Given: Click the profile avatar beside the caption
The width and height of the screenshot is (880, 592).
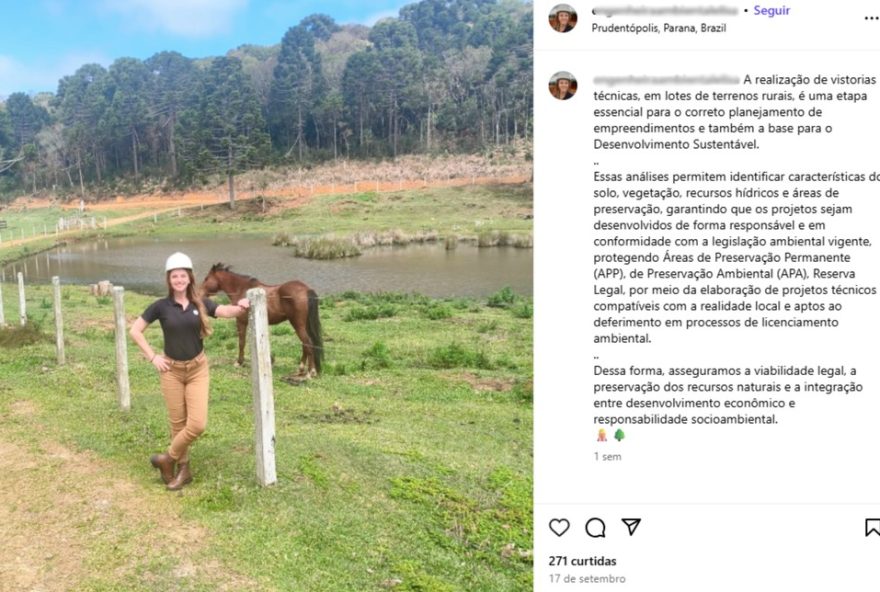Looking at the screenshot, I should pyautogui.click(x=563, y=86).
